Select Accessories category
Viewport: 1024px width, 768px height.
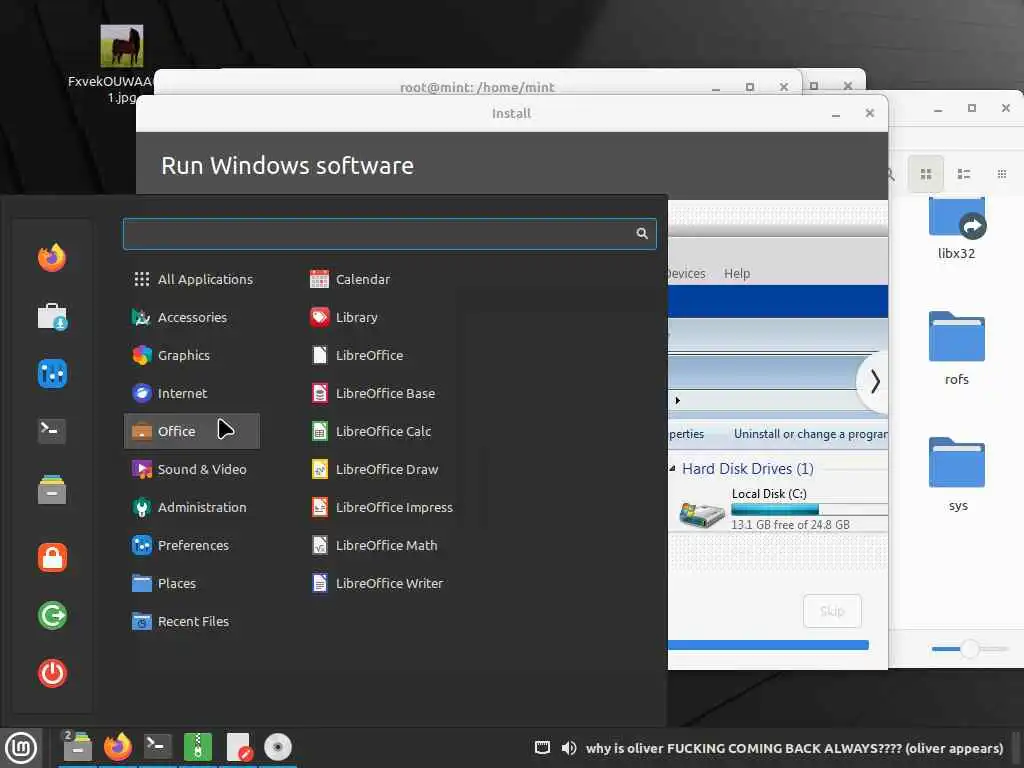point(192,317)
